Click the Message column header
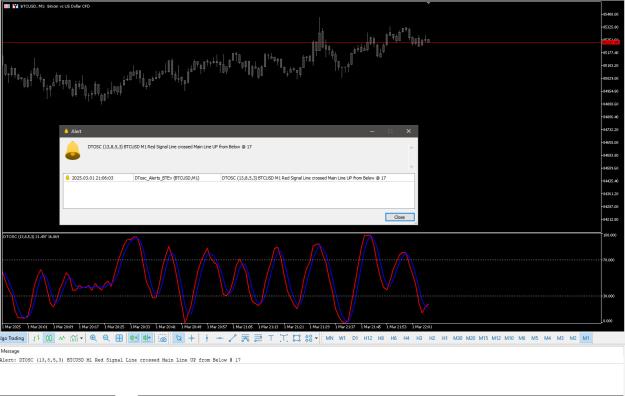Image resolution: width=625 pixels, height=396 pixels. 10,351
